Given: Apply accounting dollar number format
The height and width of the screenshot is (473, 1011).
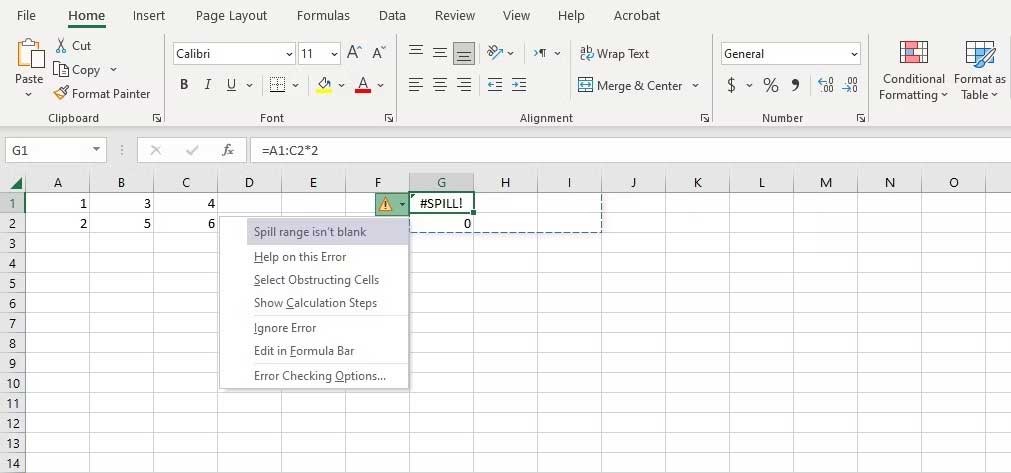Looking at the screenshot, I should [x=731, y=85].
